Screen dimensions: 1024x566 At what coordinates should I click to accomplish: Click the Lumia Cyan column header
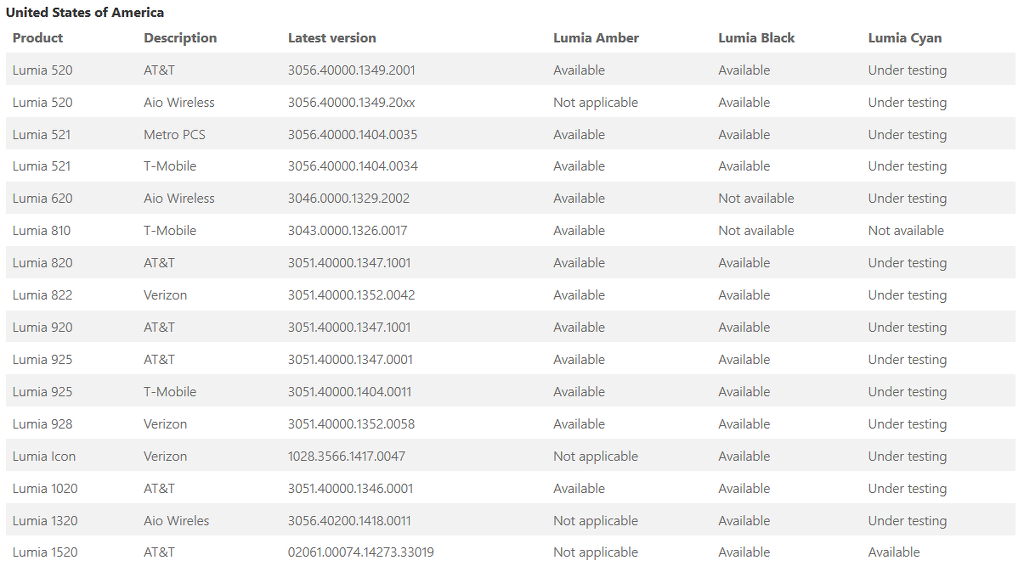coord(904,38)
